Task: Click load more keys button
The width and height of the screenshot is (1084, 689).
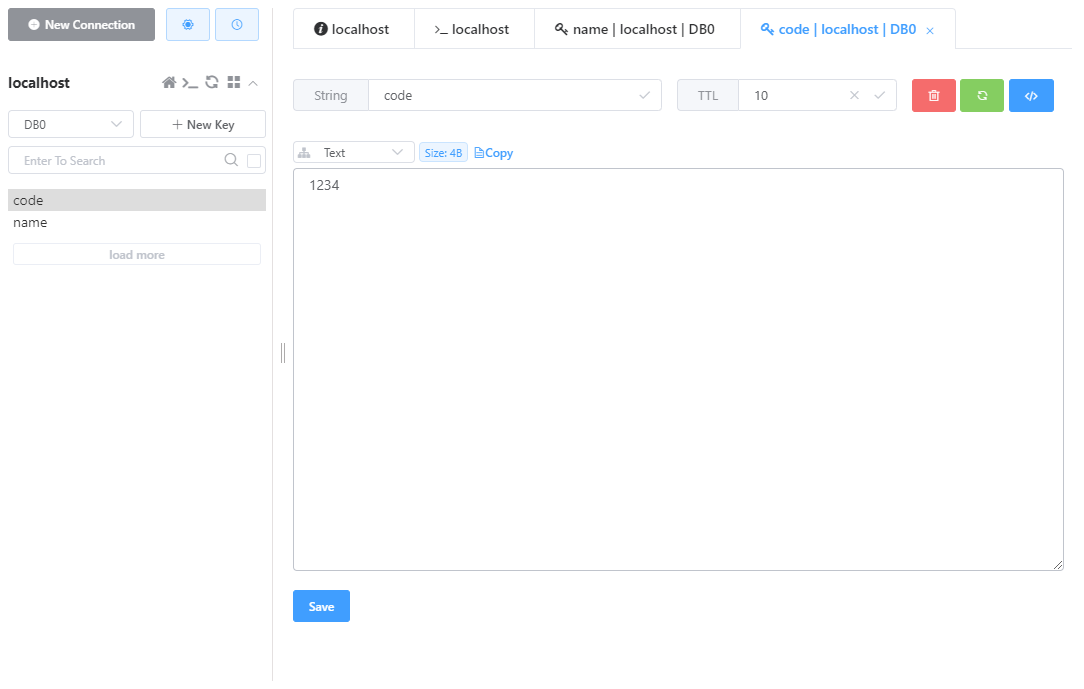Action: pos(137,254)
